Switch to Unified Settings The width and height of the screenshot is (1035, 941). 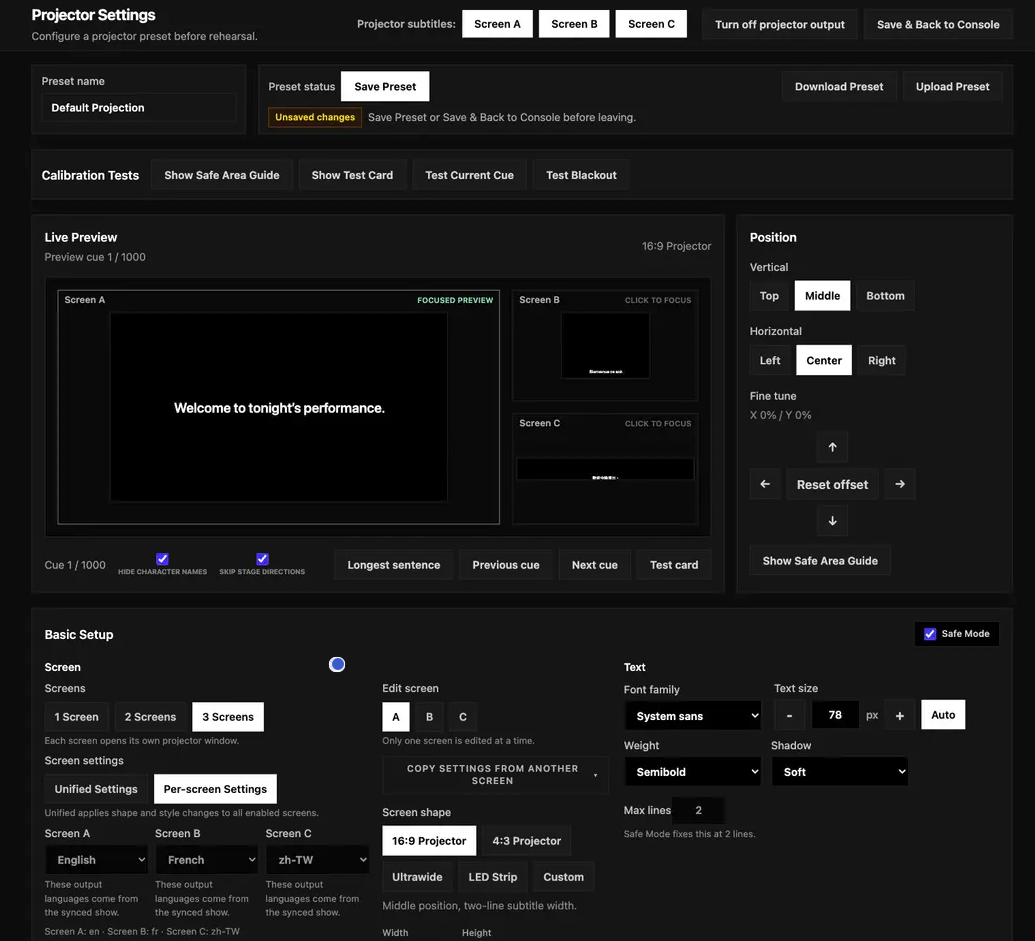[96, 789]
